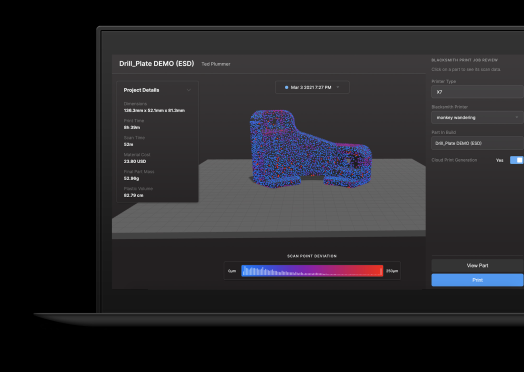Open the Ted Plummer owner name
This screenshot has height=373, width=525.
click(x=216, y=64)
